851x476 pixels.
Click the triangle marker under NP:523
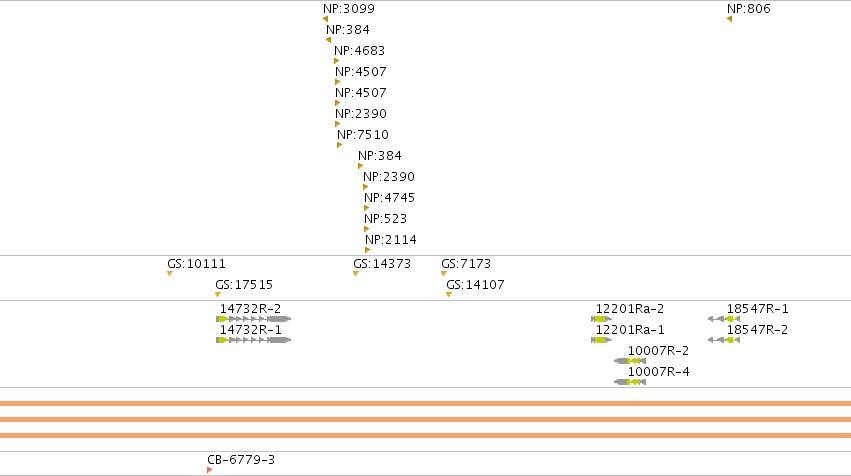(x=367, y=229)
